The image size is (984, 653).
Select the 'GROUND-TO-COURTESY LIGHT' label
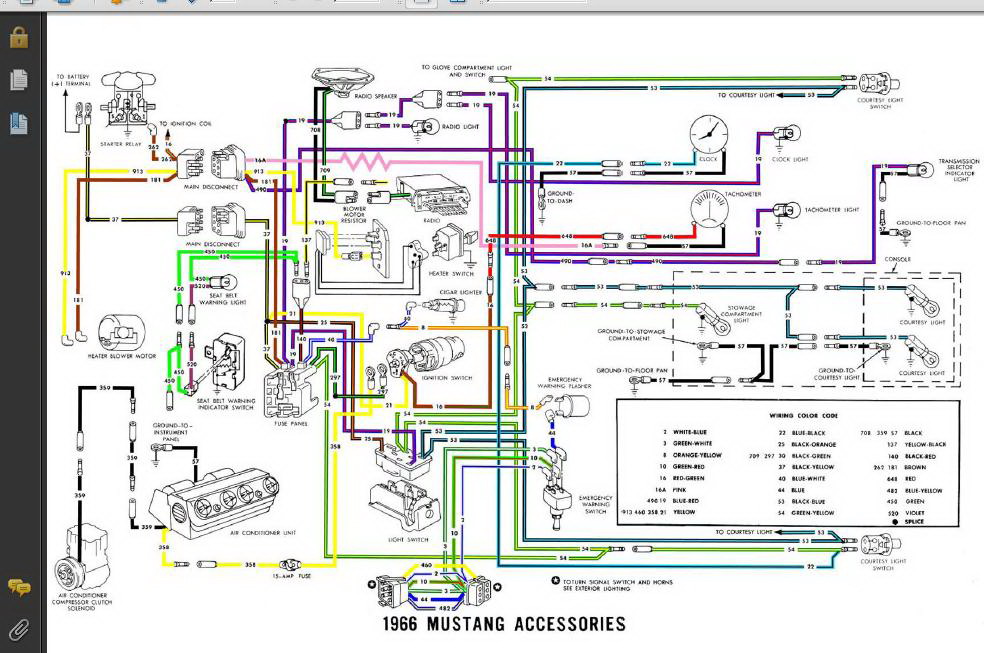tap(837, 374)
